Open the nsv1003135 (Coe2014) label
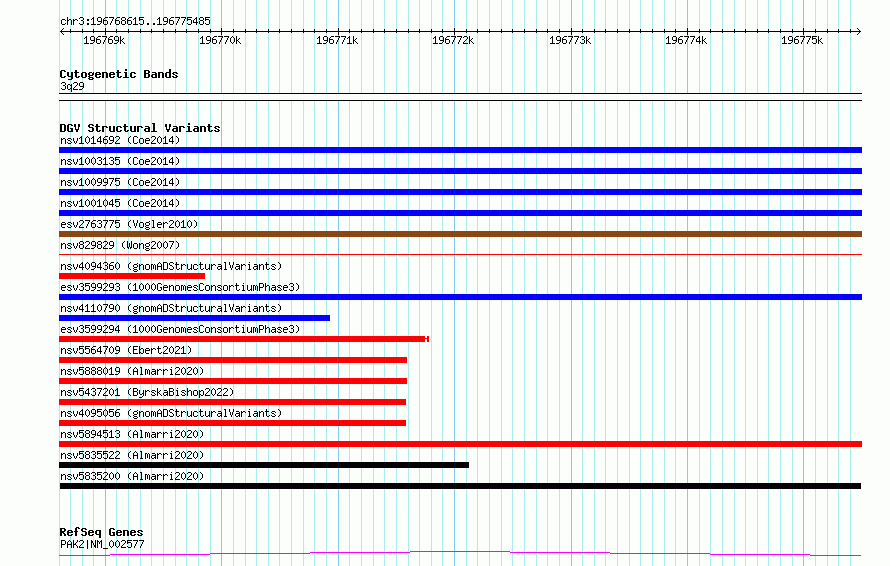 [120, 161]
